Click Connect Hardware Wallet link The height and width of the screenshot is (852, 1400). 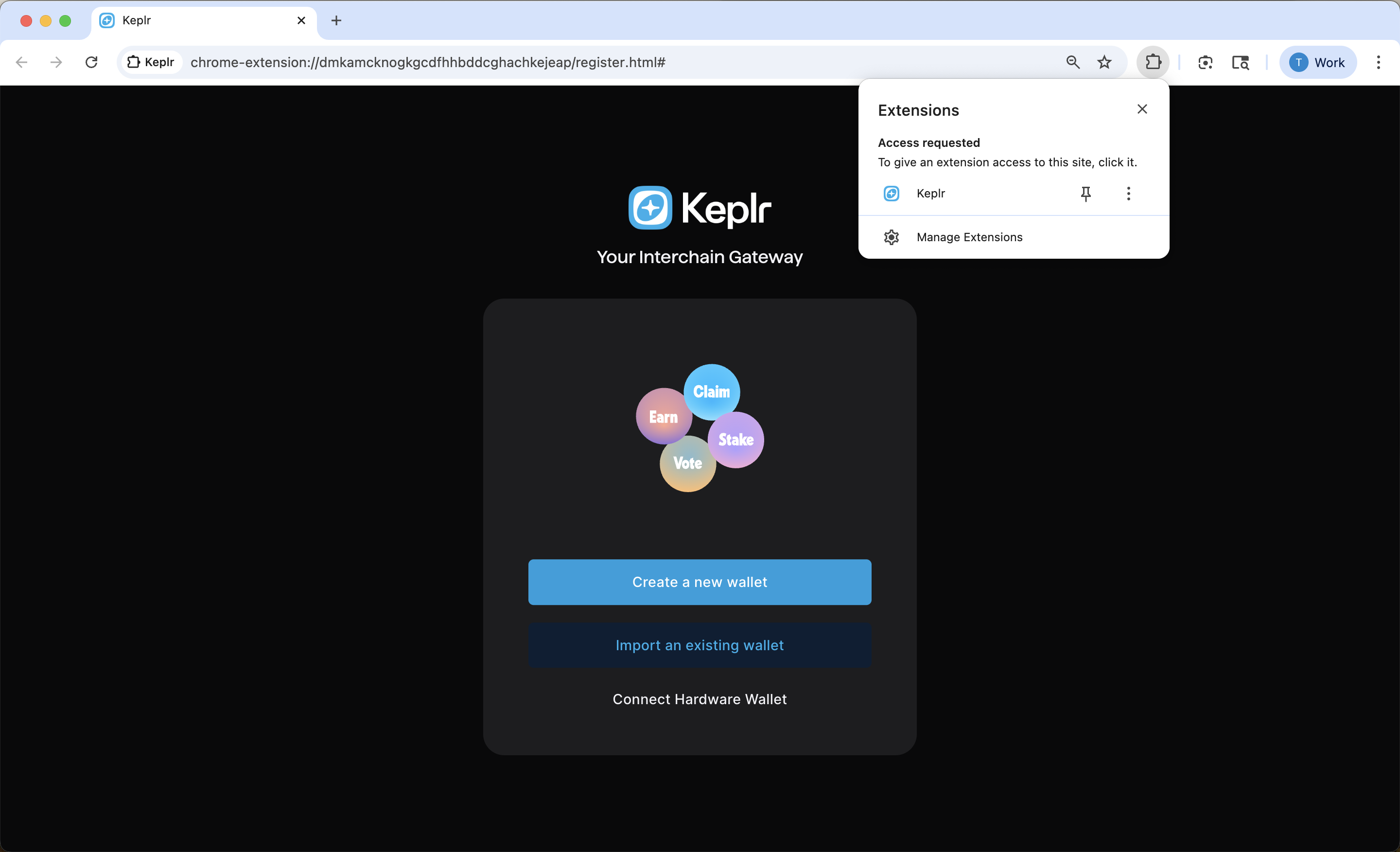[x=700, y=699]
